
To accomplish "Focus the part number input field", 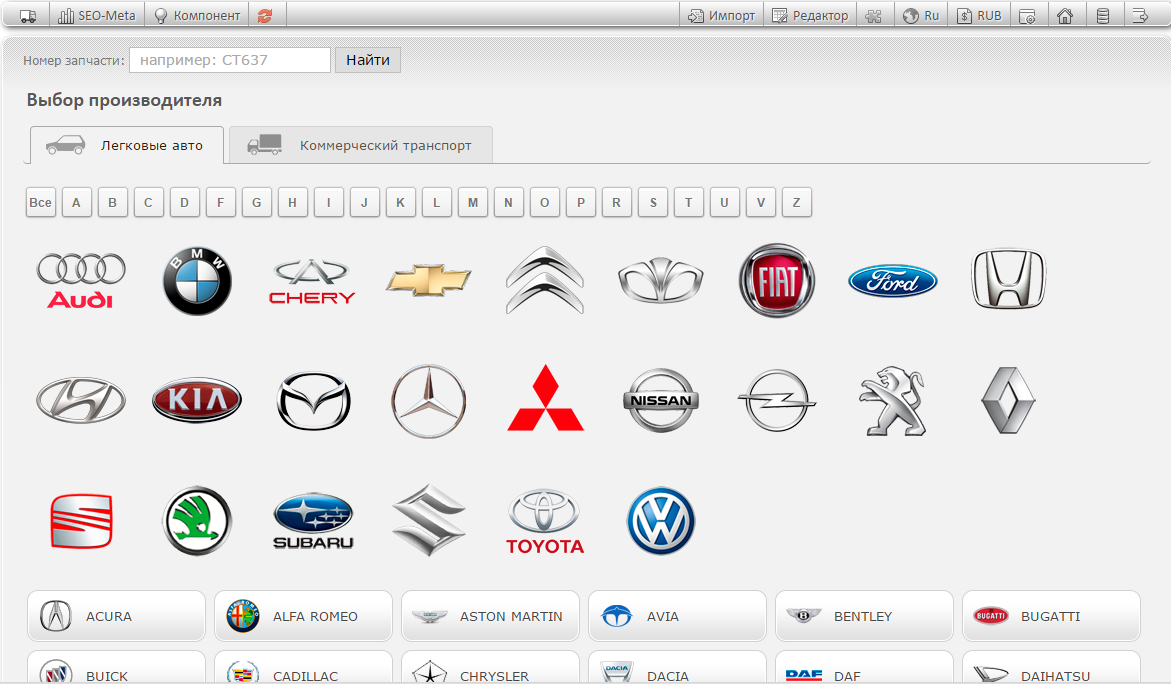I will coord(230,60).
